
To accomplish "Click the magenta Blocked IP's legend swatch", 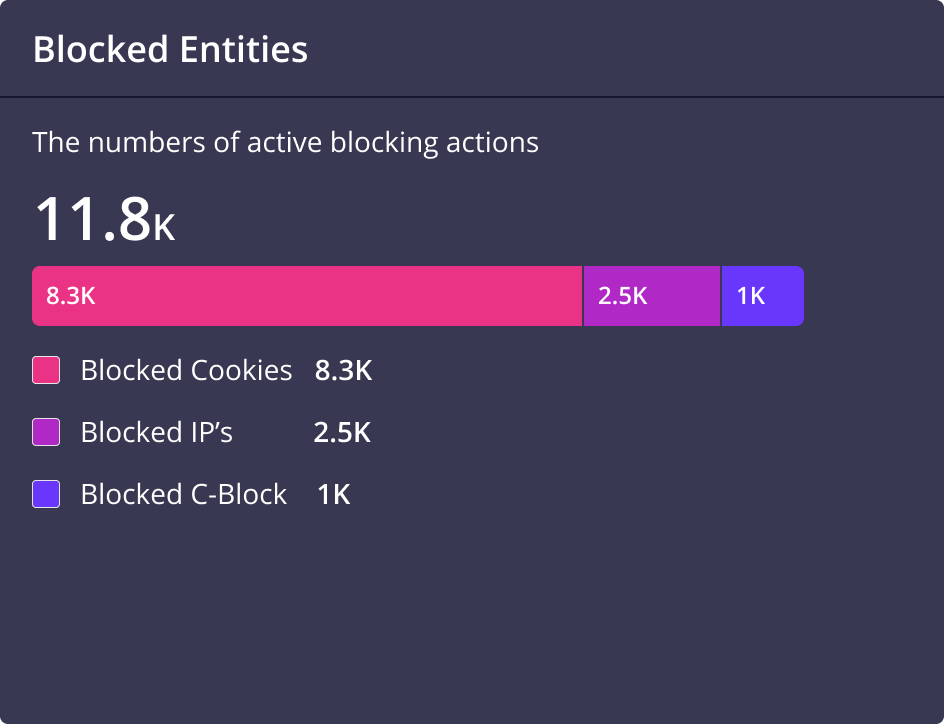I will 46,432.
